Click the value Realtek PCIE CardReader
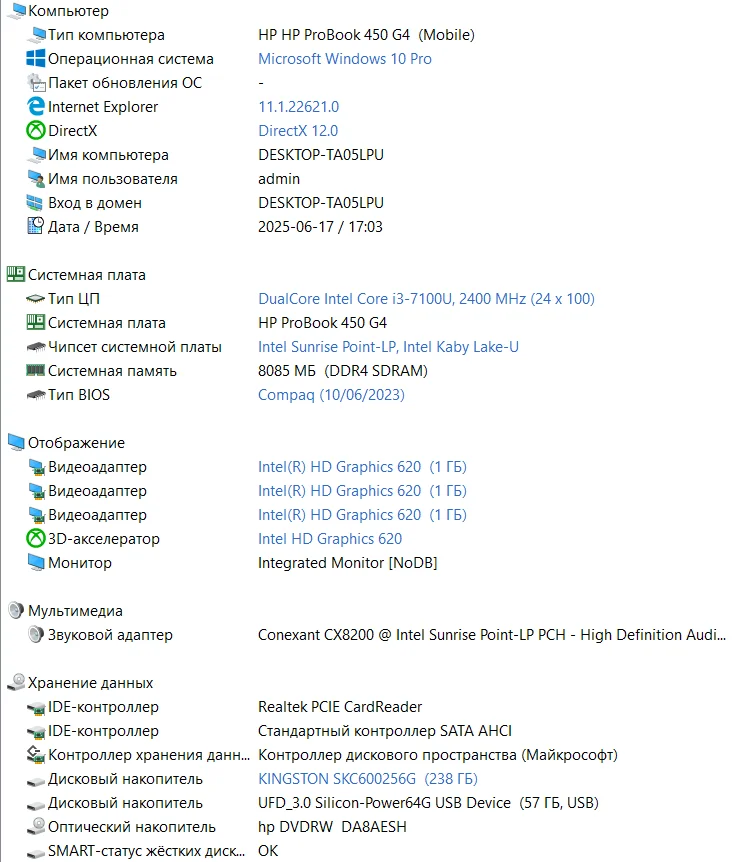Viewport: 742px width, 862px height. pyautogui.click(x=340, y=707)
